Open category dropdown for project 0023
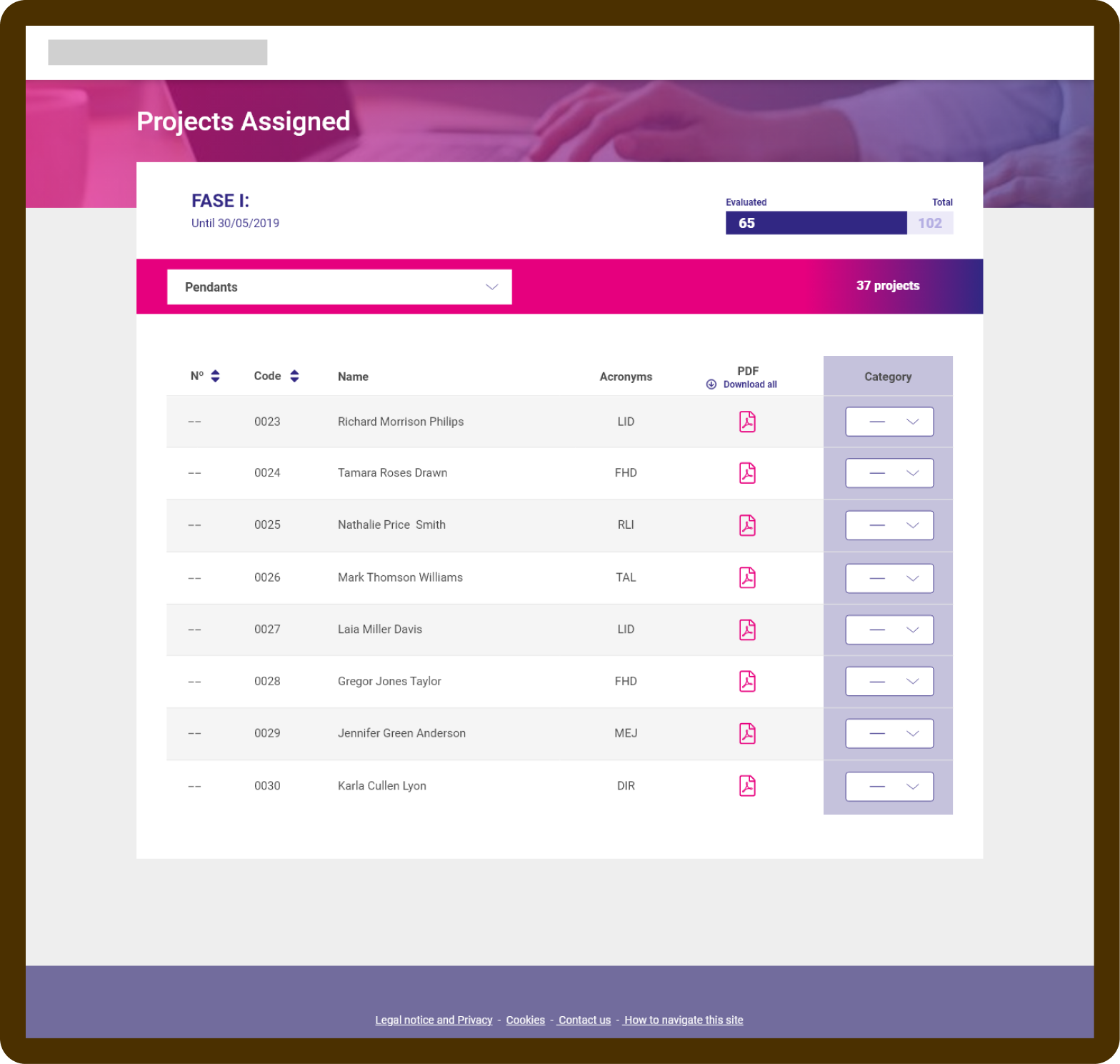Viewport: 1120px width, 1064px height. pos(889,422)
